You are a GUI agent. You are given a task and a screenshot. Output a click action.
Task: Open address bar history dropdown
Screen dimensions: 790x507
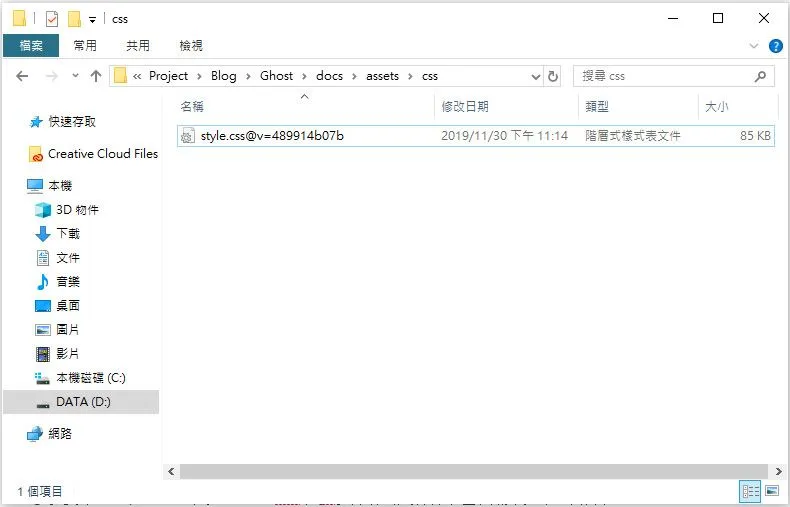pyautogui.click(x=535, y=76)
